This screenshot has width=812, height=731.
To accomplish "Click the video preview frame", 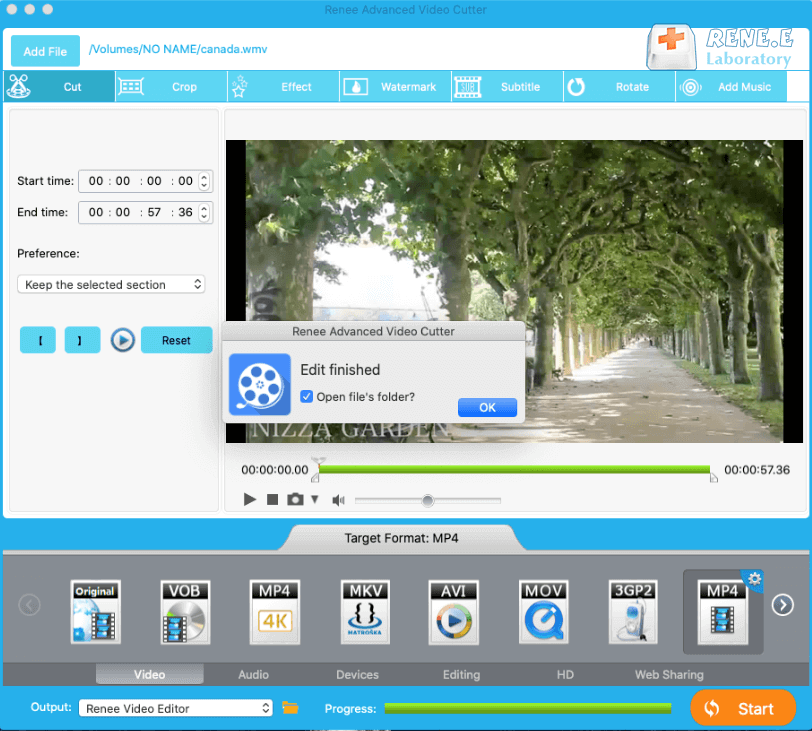I will (x=514, y=291).
